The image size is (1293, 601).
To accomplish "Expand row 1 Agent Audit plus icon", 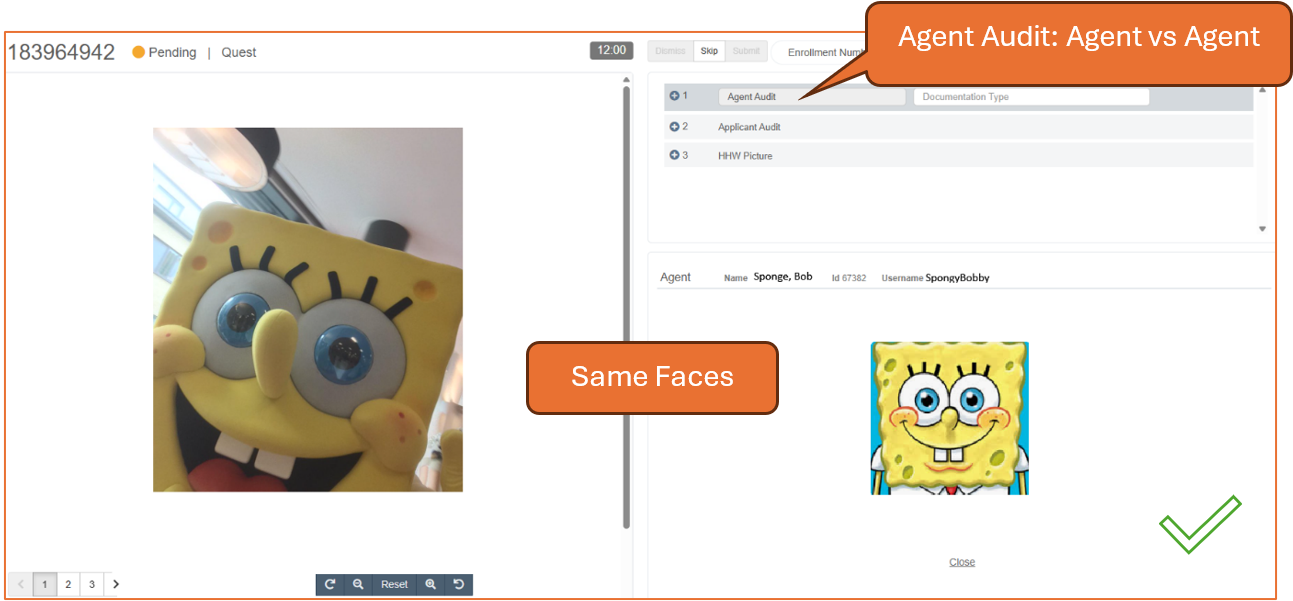I will [x=674, y=96].
